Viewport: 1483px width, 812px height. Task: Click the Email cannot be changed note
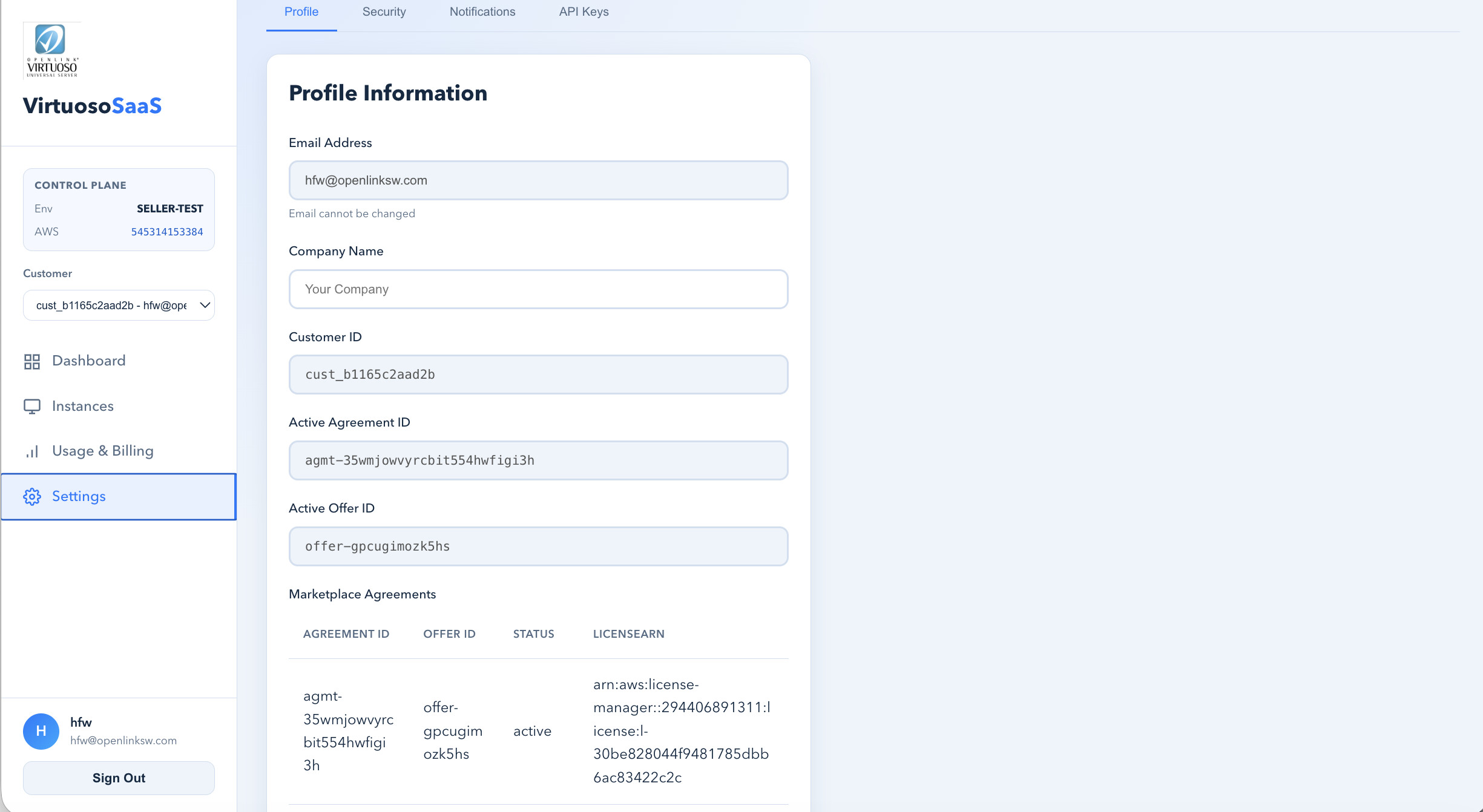[x=352, y=214]
